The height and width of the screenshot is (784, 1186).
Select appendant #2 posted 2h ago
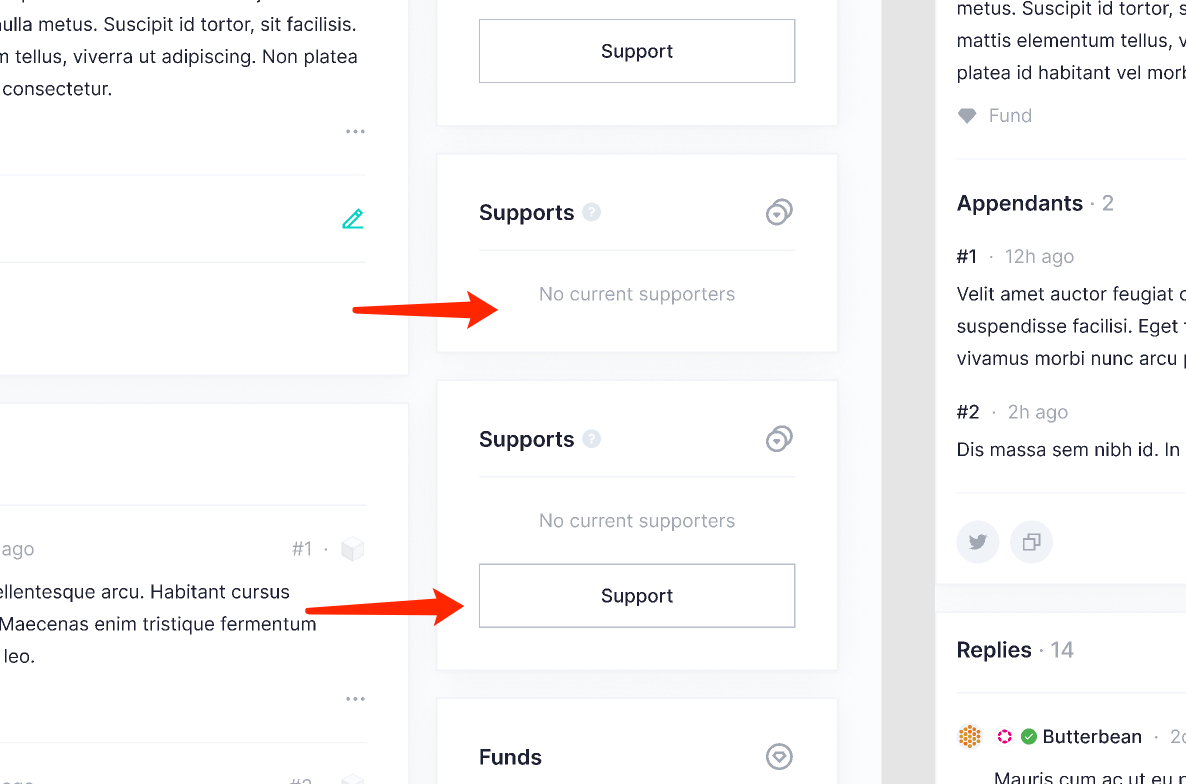point(966,411)
